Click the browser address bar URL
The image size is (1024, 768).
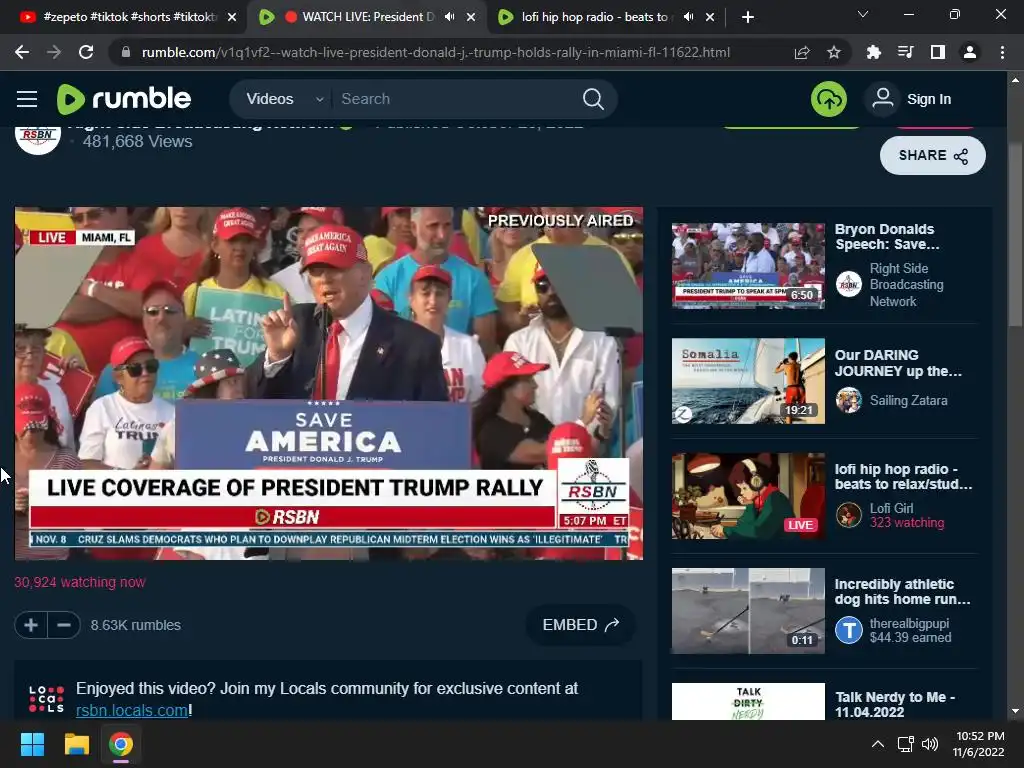pos(436,52)
